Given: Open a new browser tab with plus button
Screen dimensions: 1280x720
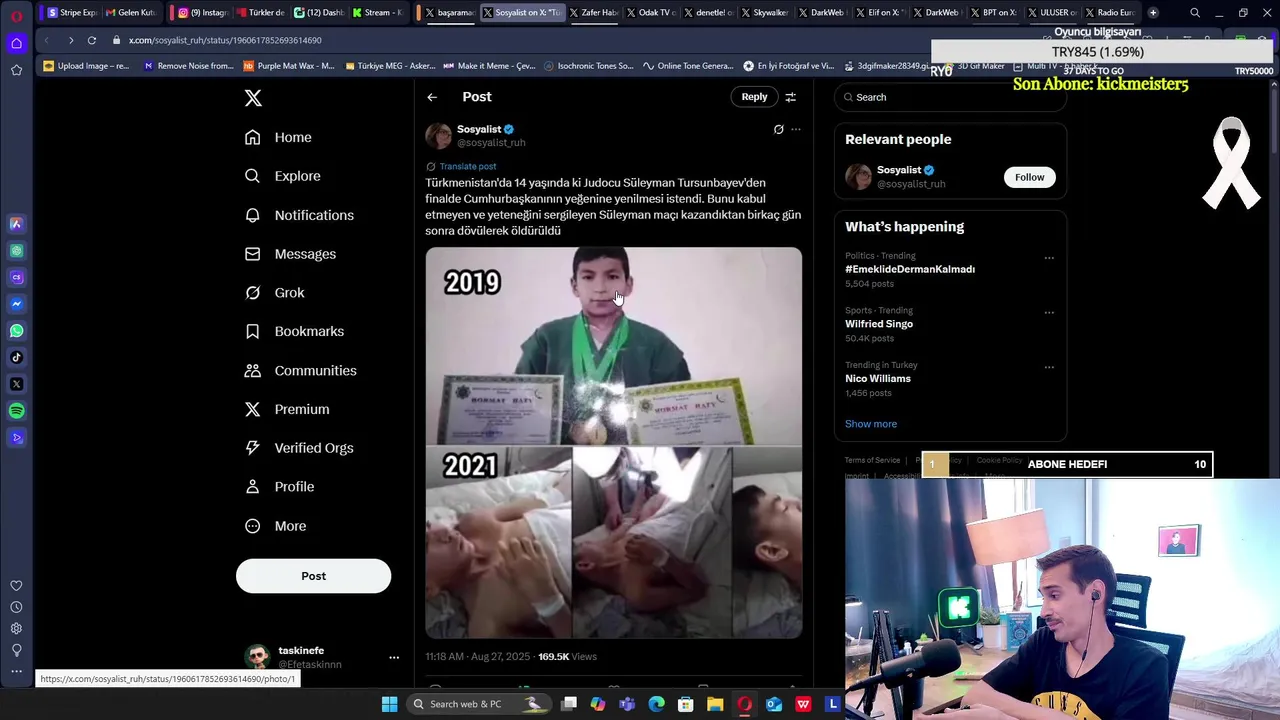Looking at the screenshot, I should (1153, 13).
